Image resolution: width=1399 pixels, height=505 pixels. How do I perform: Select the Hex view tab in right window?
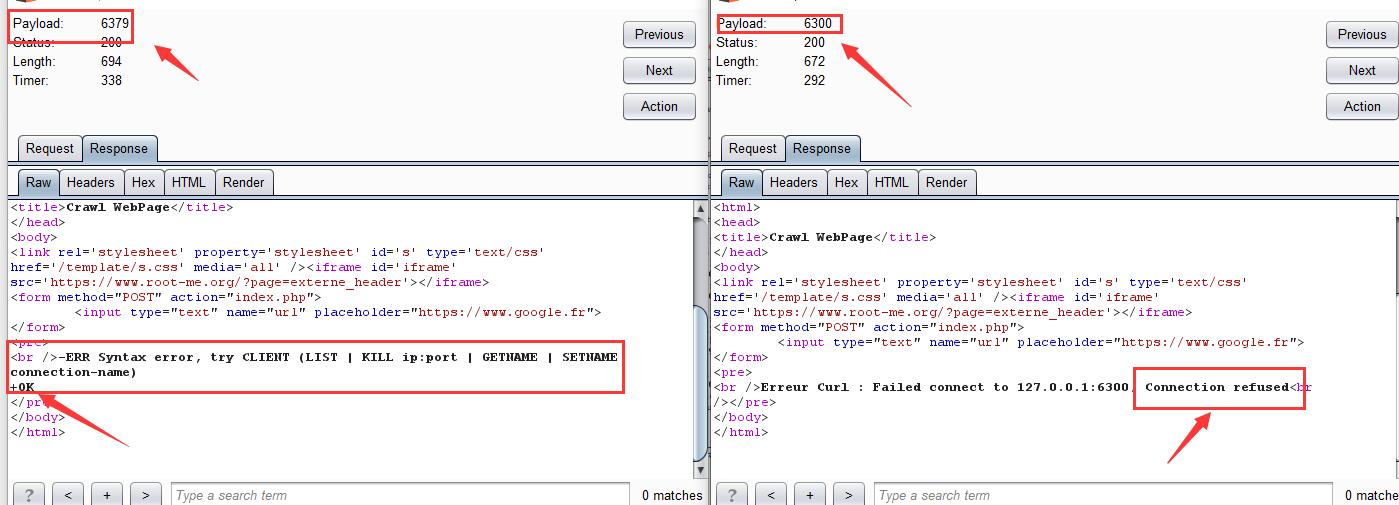pyautogui.click(x=847, y=182)
